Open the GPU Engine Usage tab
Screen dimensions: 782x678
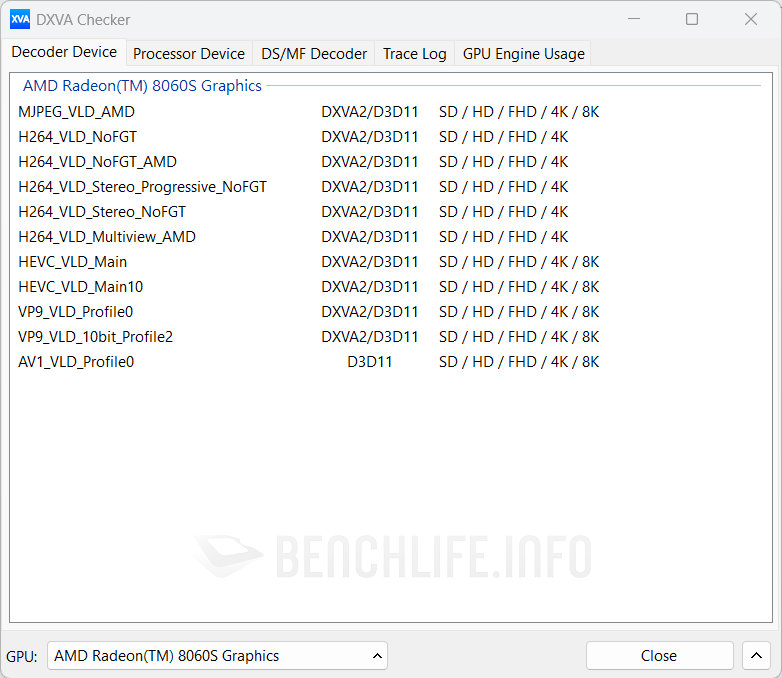pyautogui.click(x=523, y=54)
